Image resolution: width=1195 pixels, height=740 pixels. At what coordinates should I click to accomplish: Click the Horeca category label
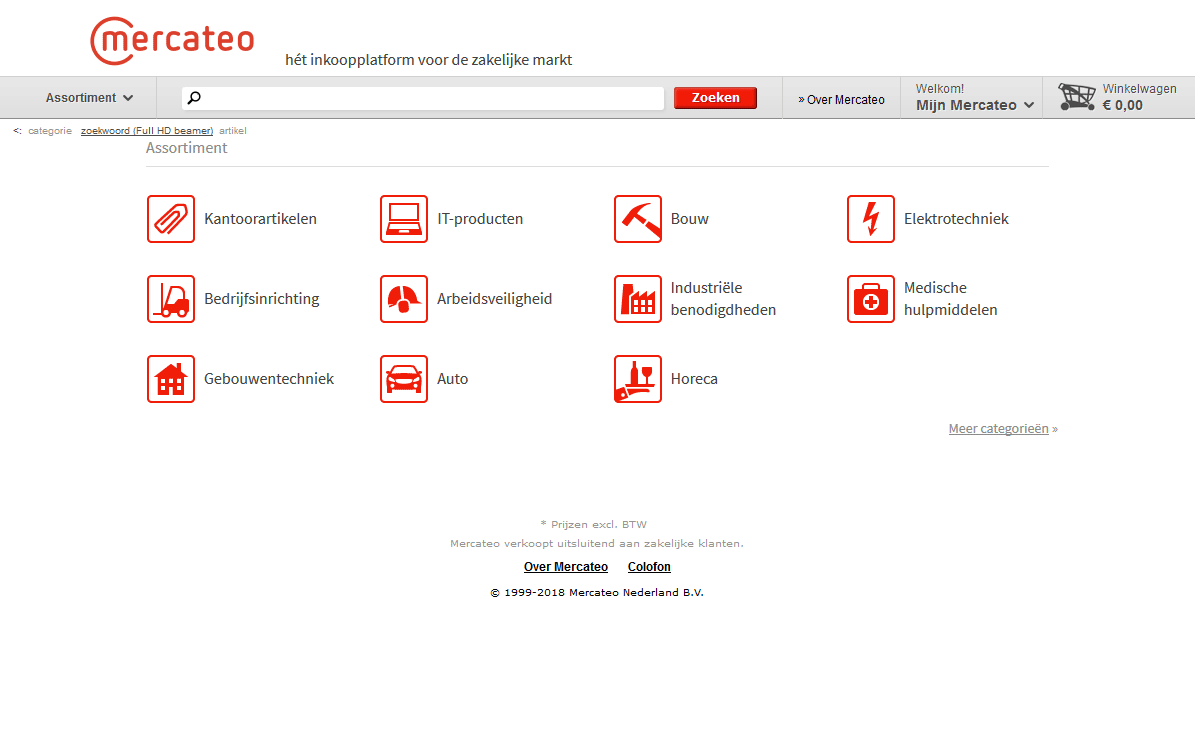[694, 379]
